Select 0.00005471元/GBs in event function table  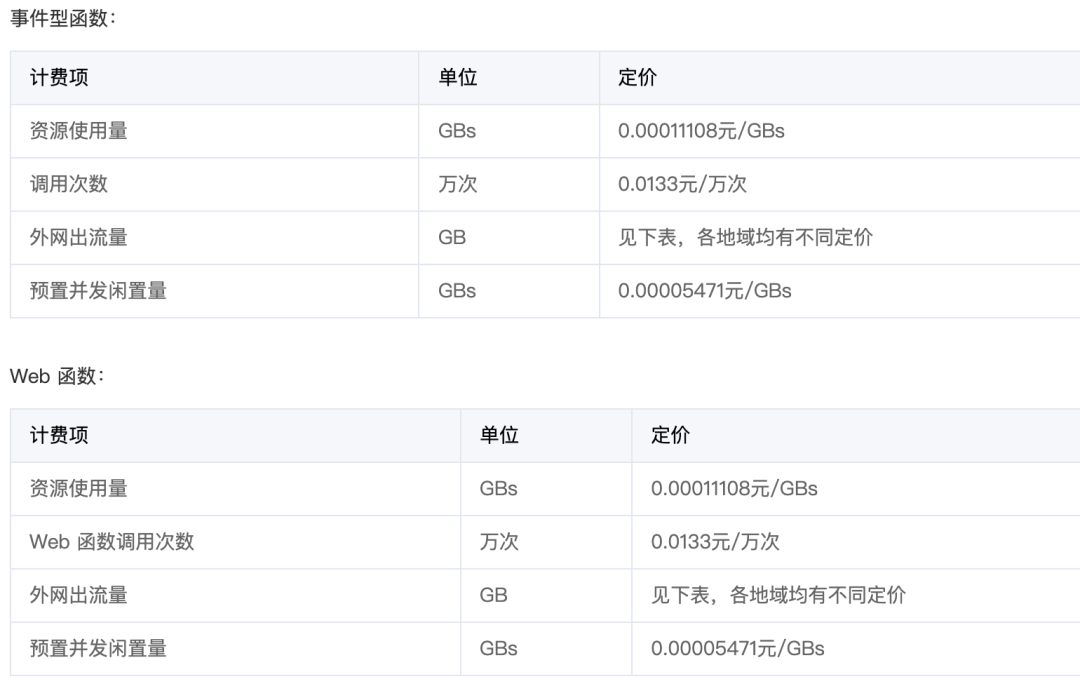(x=705, y=291)
